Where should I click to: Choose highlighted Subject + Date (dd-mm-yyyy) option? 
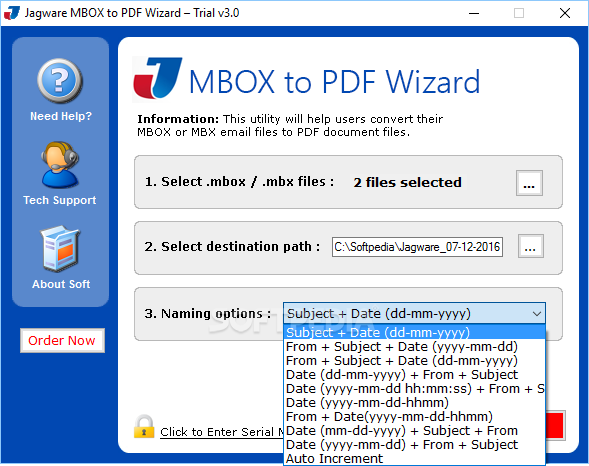(x=414, y=332)
